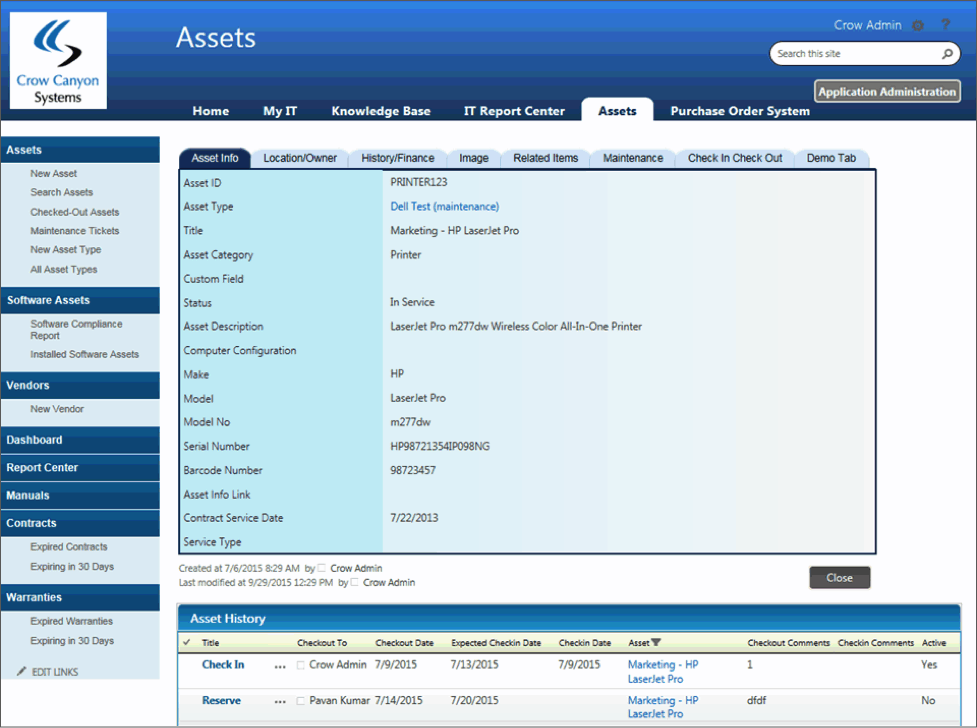Switch to the Demo Tab
This screenshot has width=977, height=728.
[831, 158]
